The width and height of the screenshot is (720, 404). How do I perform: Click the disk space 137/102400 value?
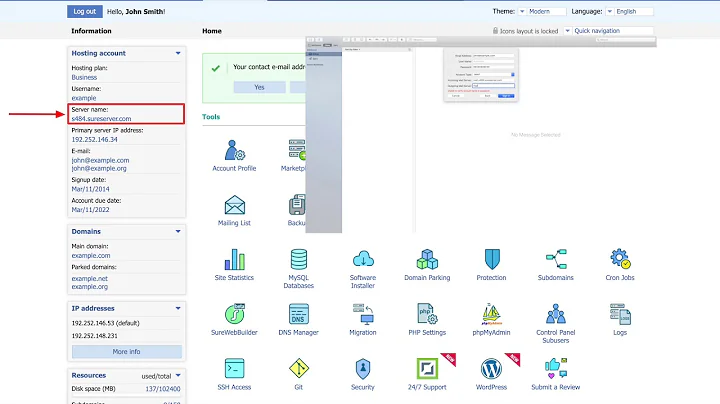pos(163,389)
